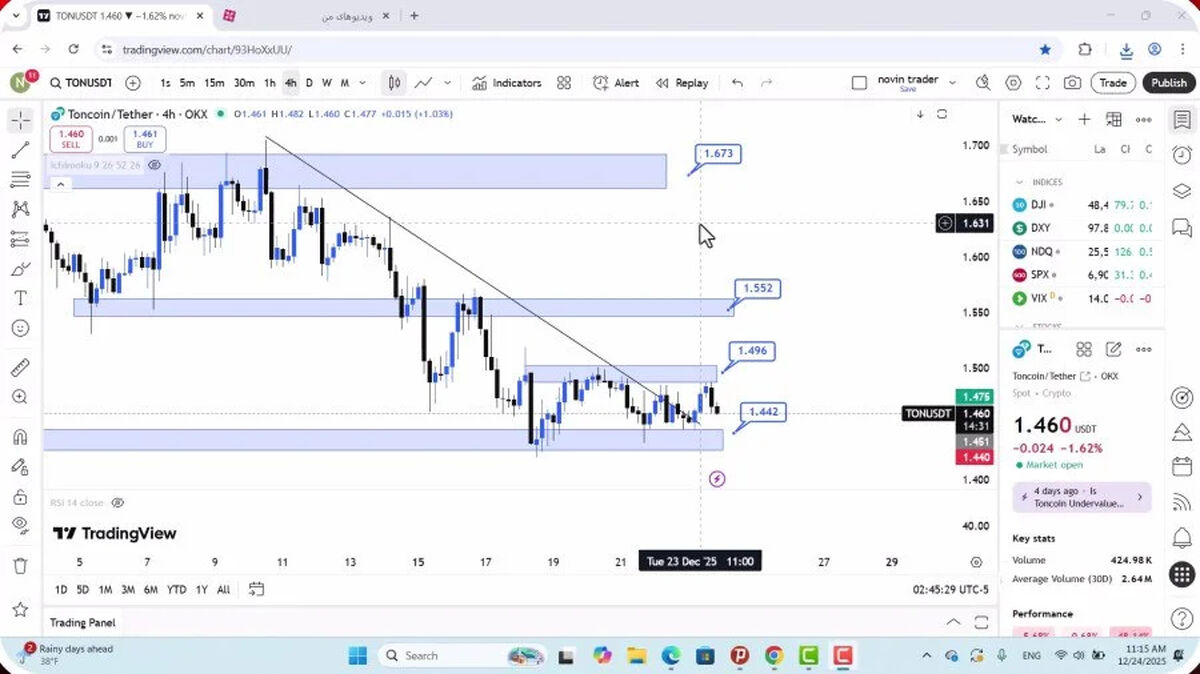Select the crosshair cursor tool

coord(20,121)
